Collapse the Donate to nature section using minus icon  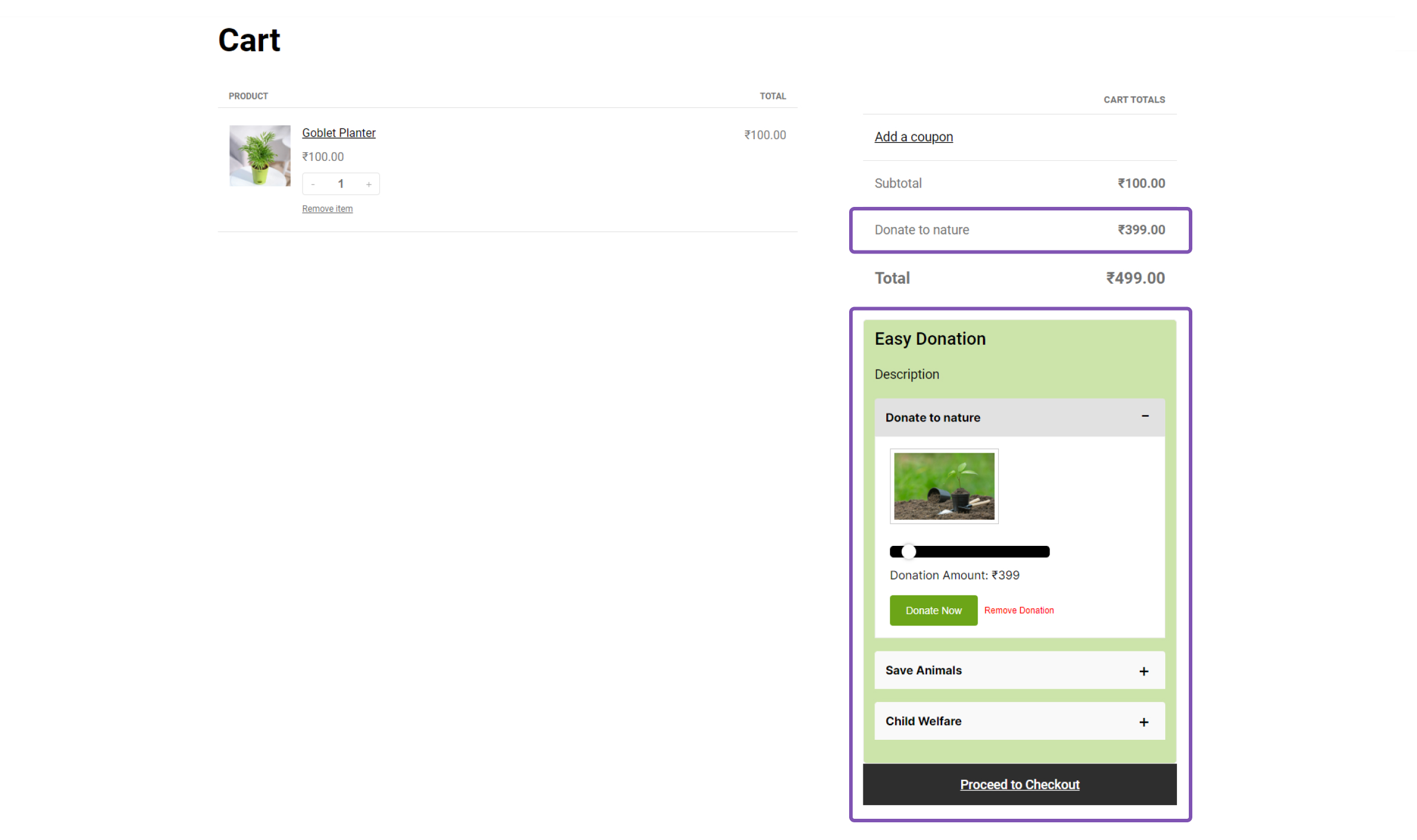pos(1145,417)
